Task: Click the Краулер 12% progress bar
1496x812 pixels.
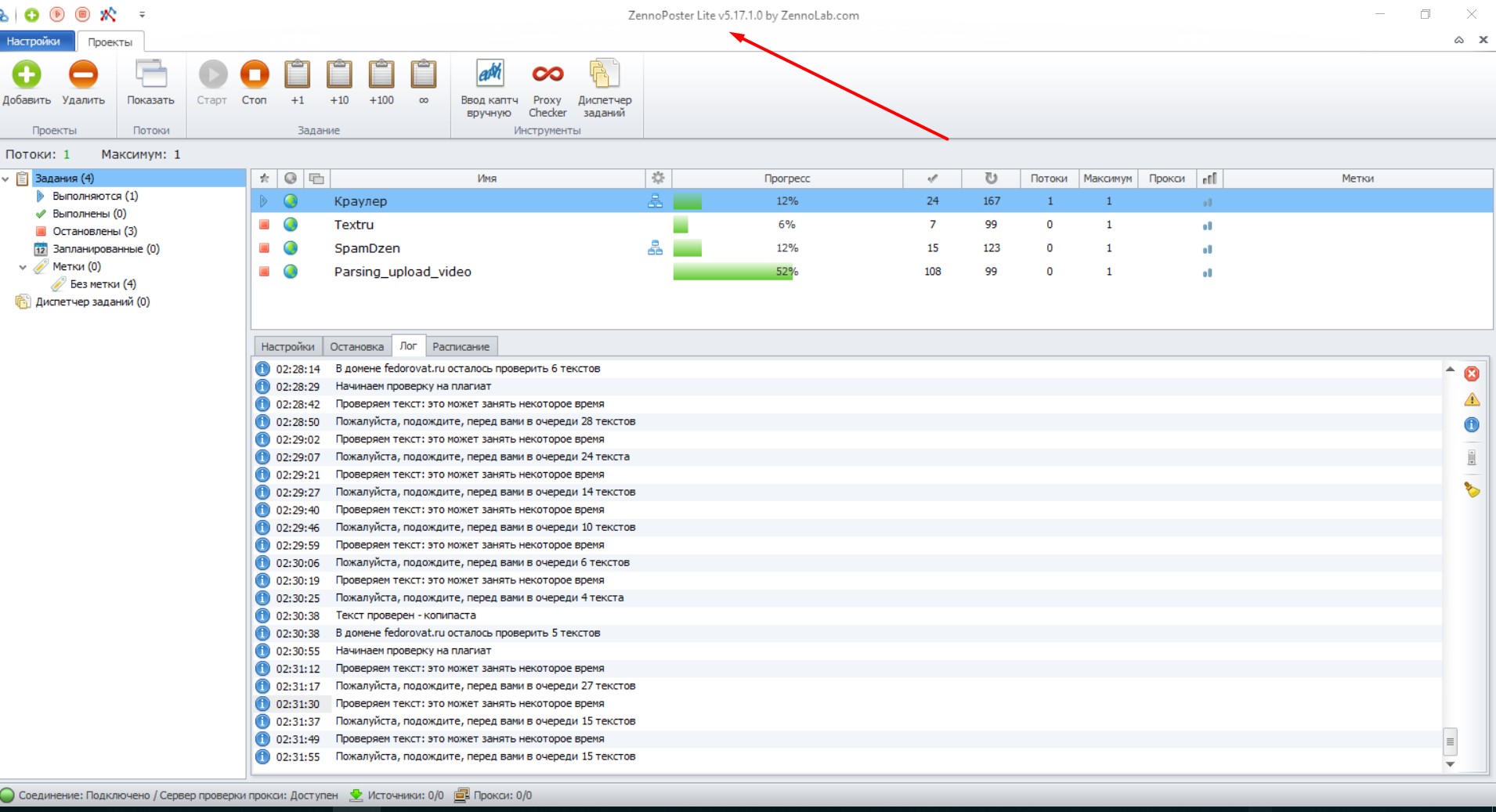Action: 787,201
